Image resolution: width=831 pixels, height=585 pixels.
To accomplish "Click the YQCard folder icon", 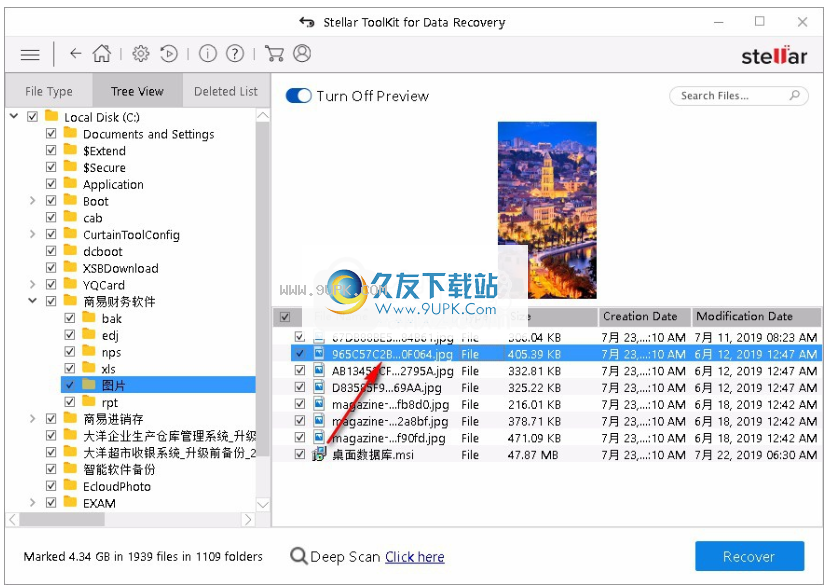I will (x=70, y=283).
